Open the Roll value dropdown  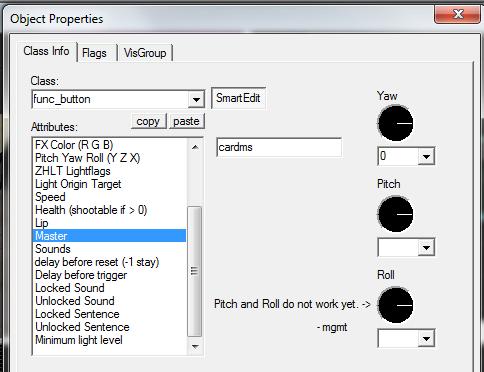[x=426, y=339]
